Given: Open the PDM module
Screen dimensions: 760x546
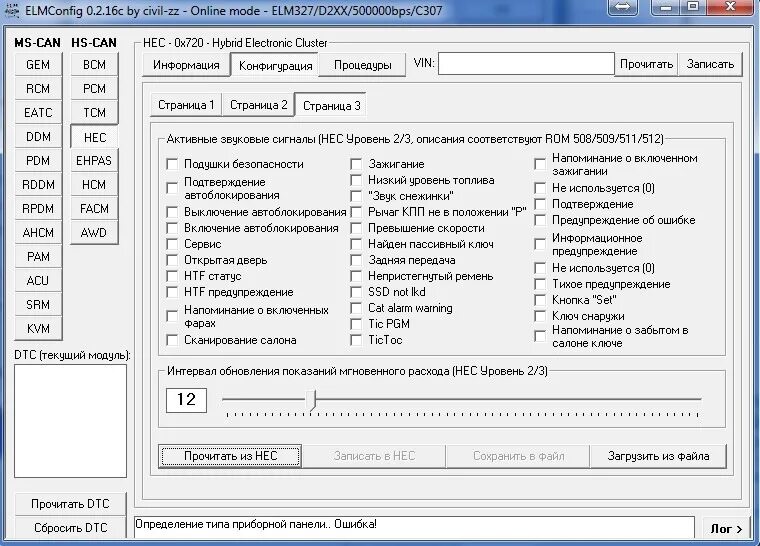Looking at the screenshot, I should tap(38, 161).
